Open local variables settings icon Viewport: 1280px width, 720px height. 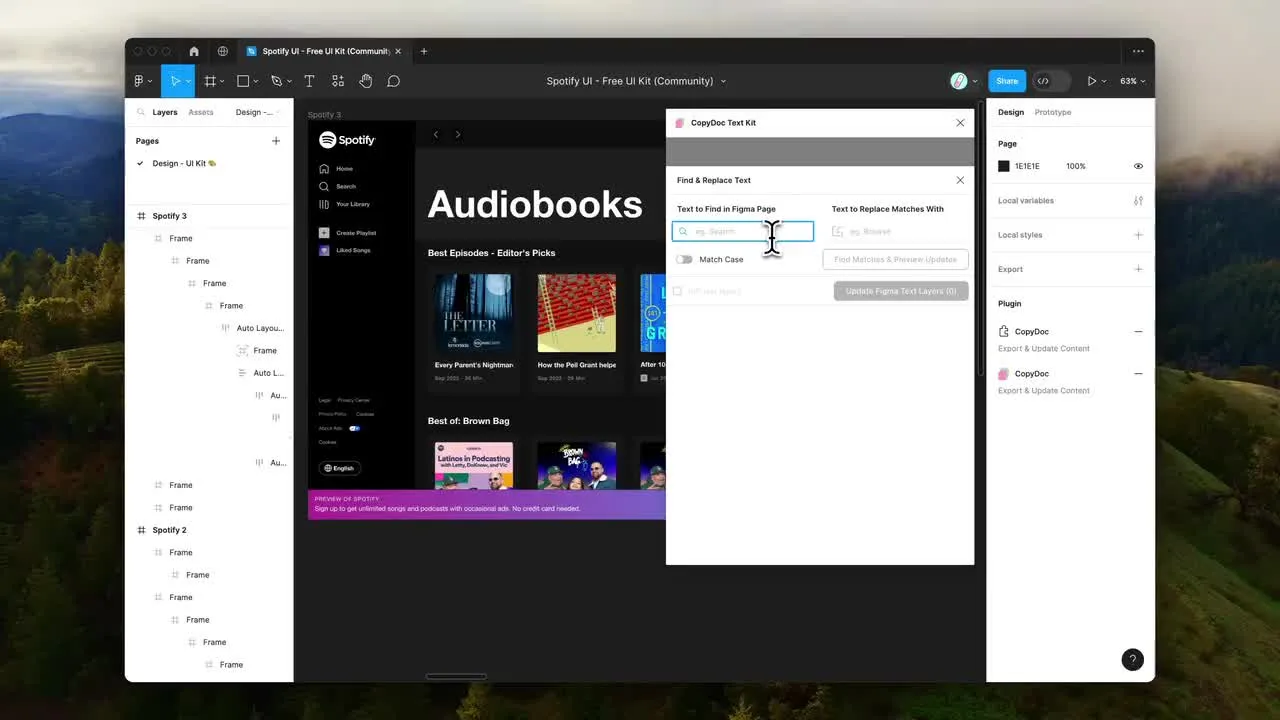point(1138,201)
